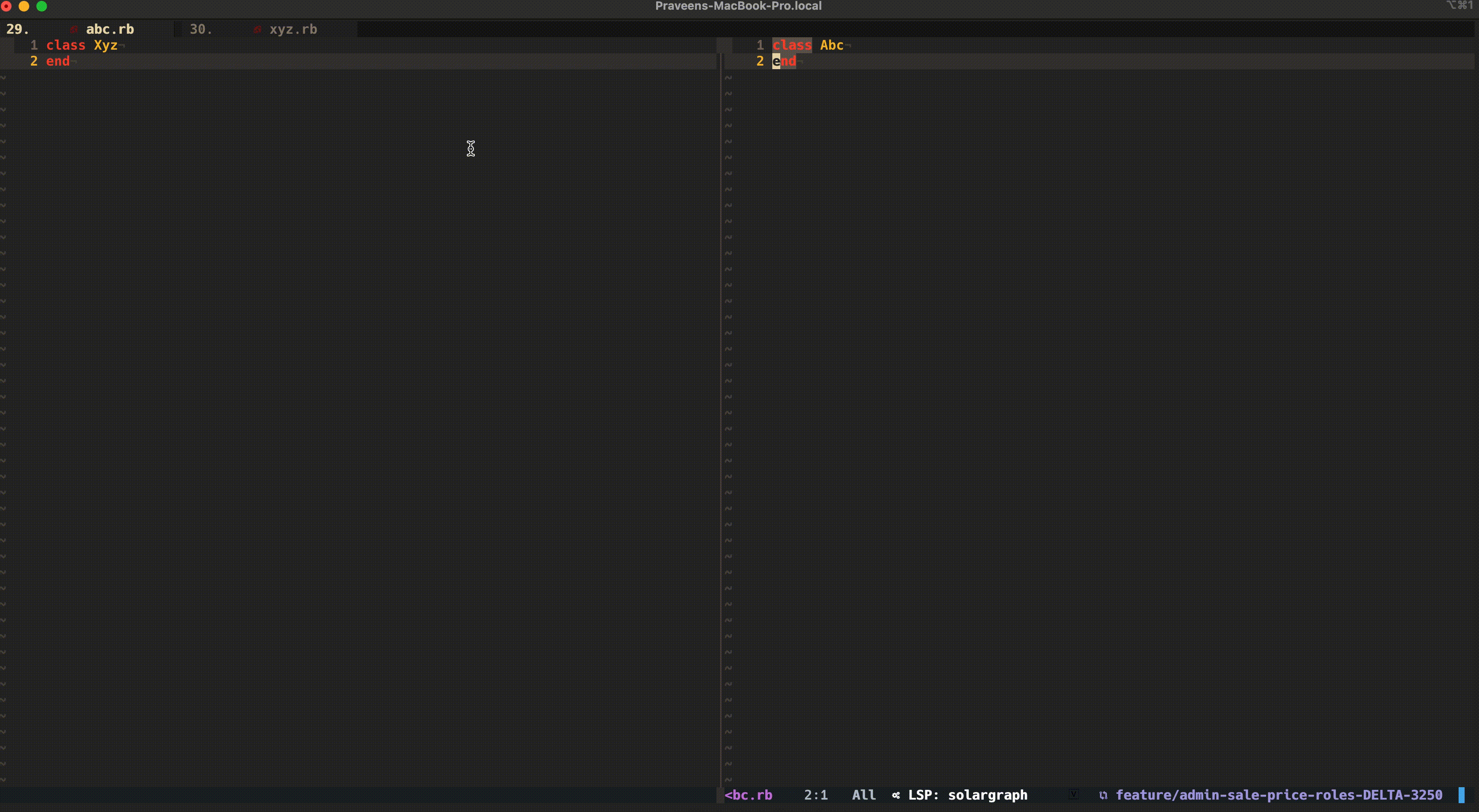Click the blue block at status line end
This screenshot has width=1479, height=812.
click(x=1461, y=795)
